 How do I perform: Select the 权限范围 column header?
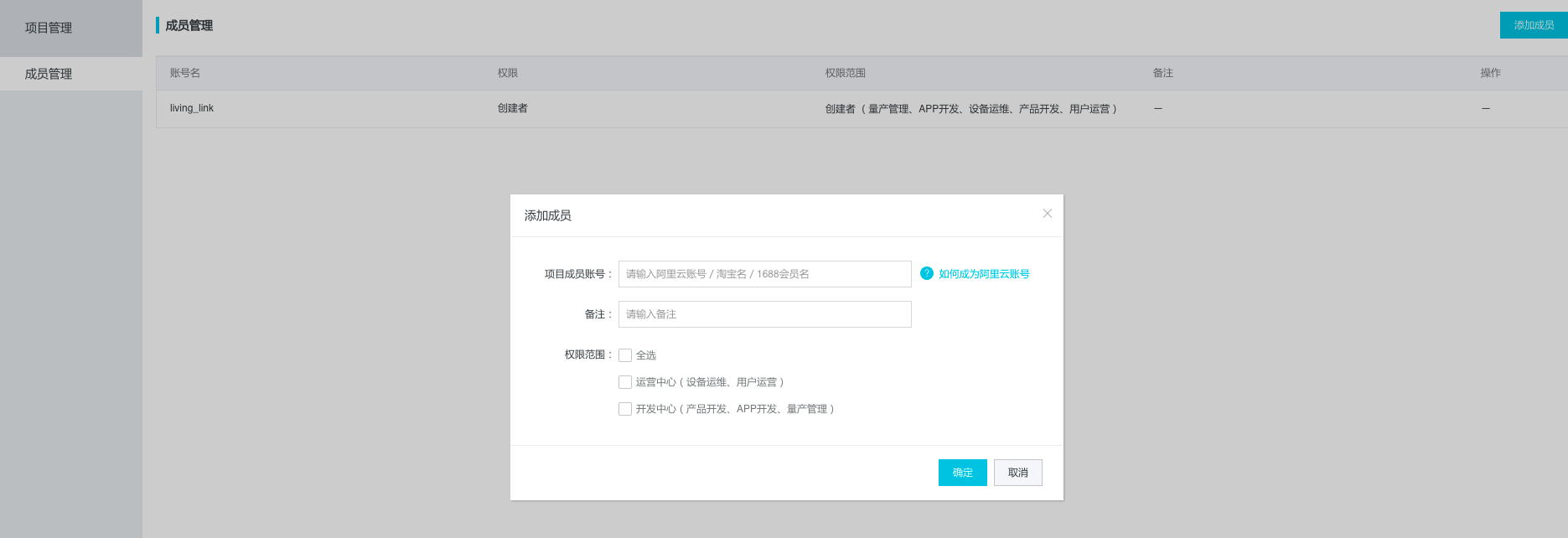845,73
